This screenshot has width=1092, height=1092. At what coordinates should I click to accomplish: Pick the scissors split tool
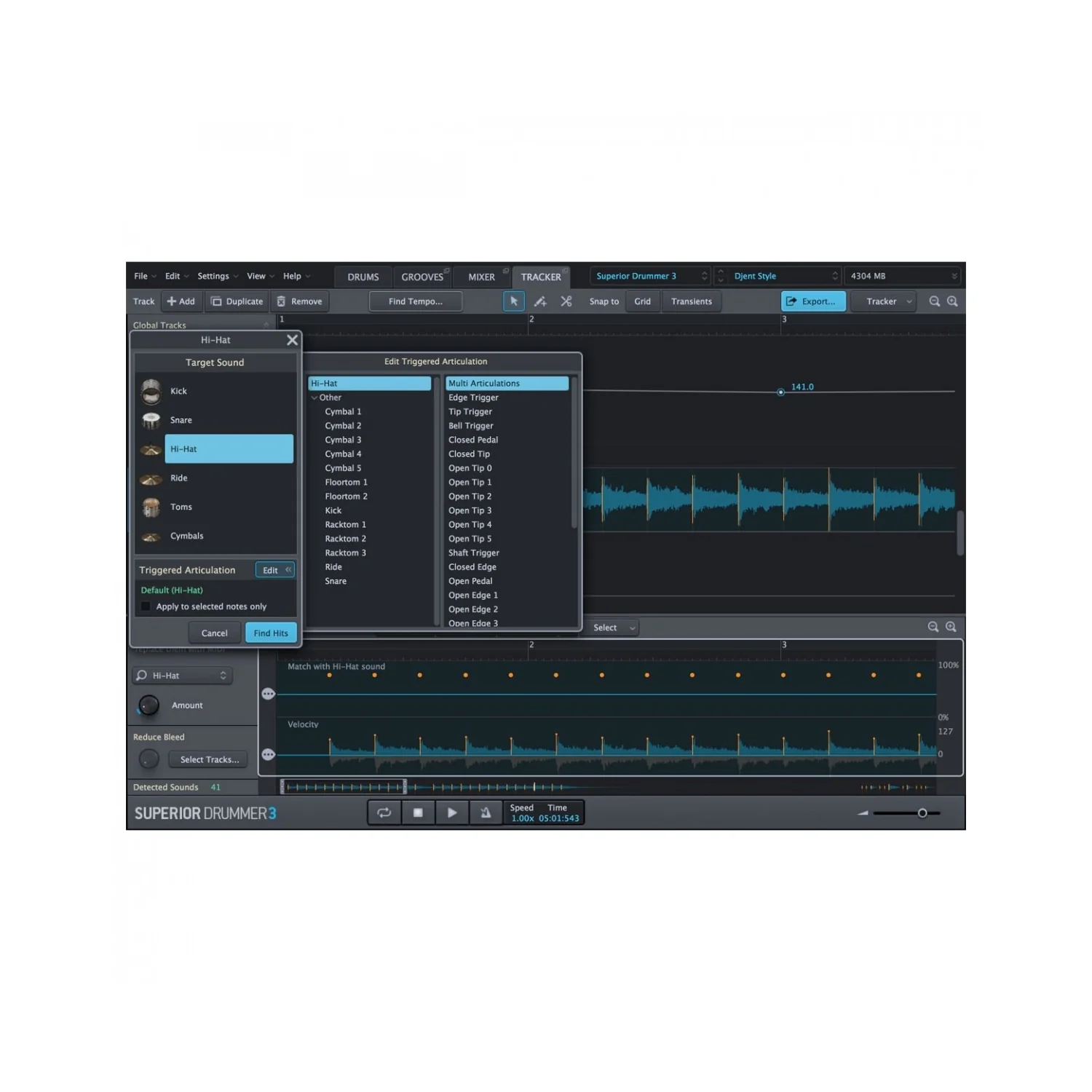pyautogui.click(x=566, y=301)
